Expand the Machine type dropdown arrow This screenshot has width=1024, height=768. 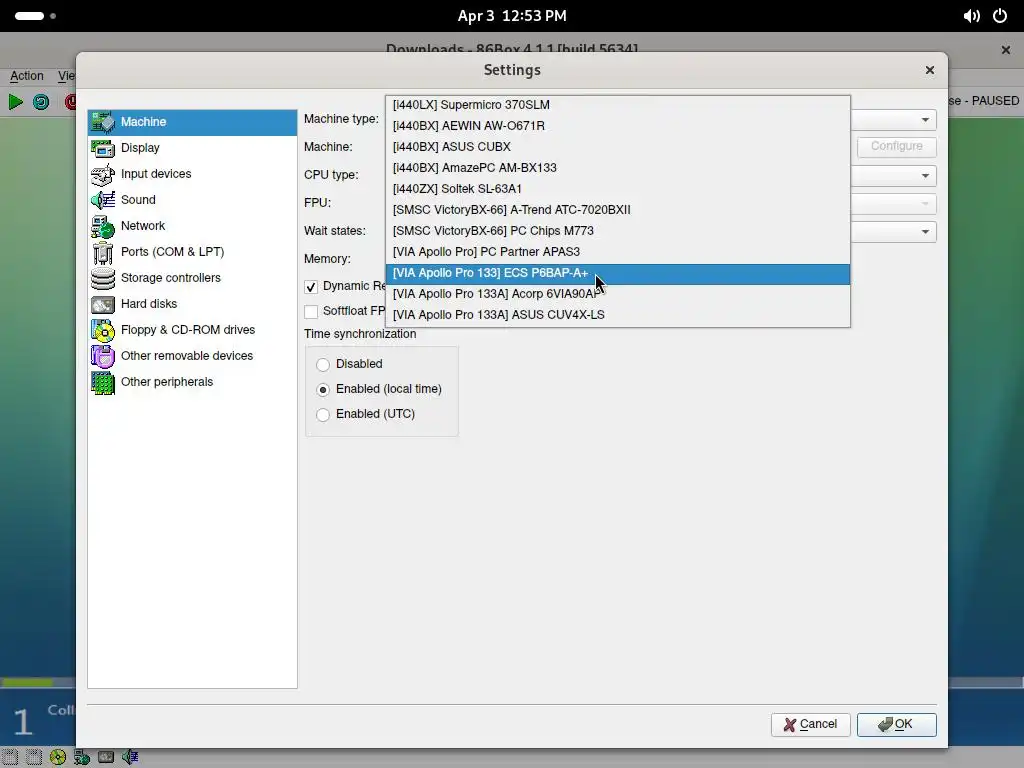tap(925, 120)
